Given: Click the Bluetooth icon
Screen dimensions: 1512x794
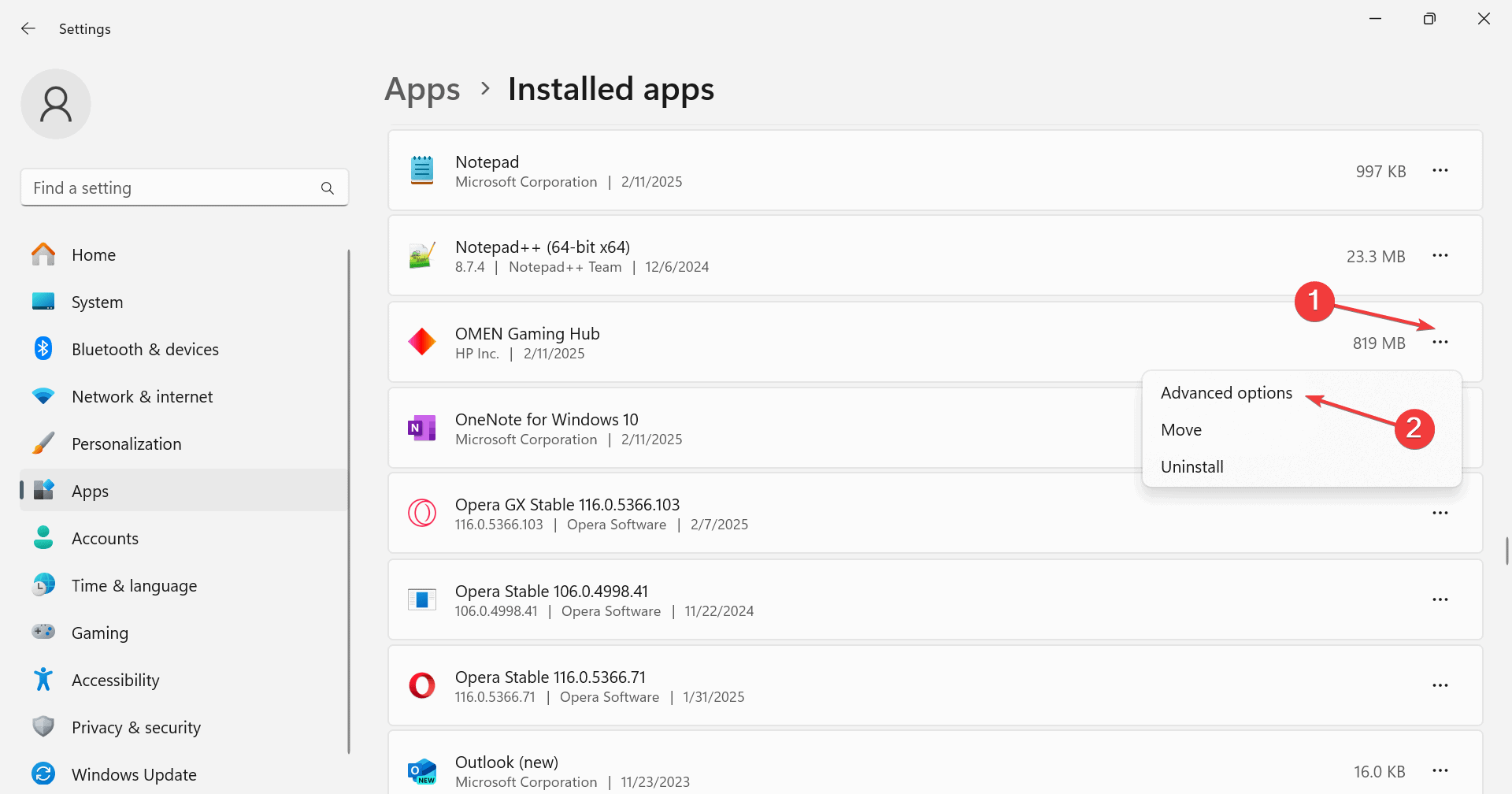Looking at the screenshot, I should click(43, 348).
